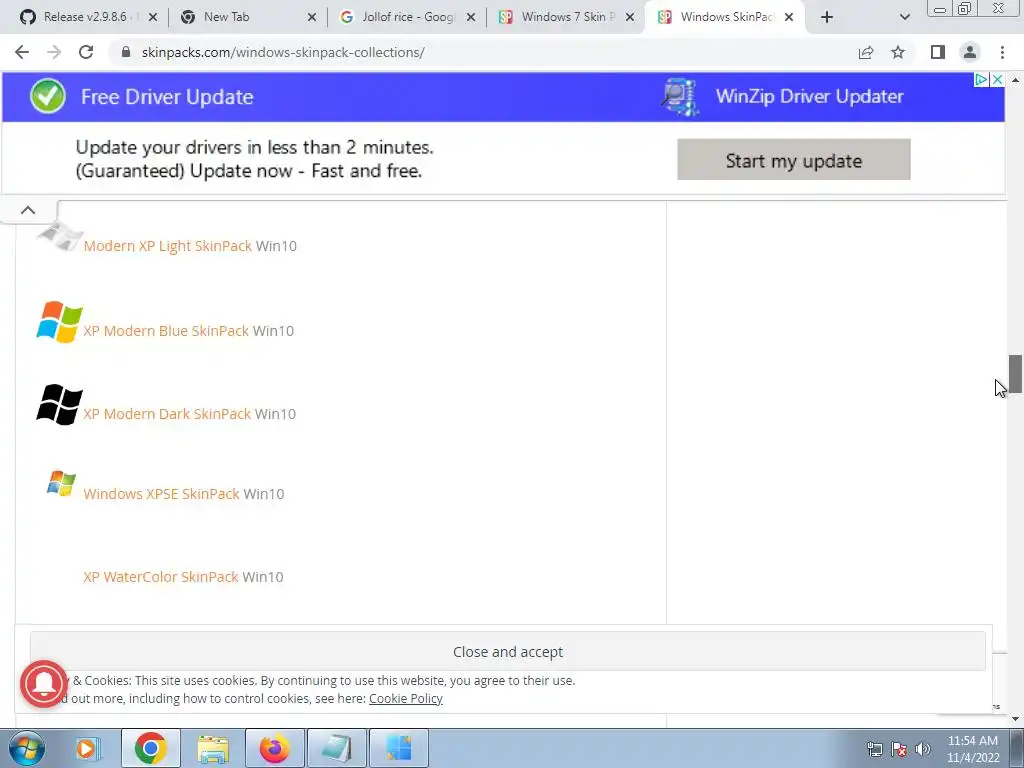This screenshot has width=1024, height=768.
Task: Open the Chrome side panel
Action: pyautogui.click(x=938, y=52)
